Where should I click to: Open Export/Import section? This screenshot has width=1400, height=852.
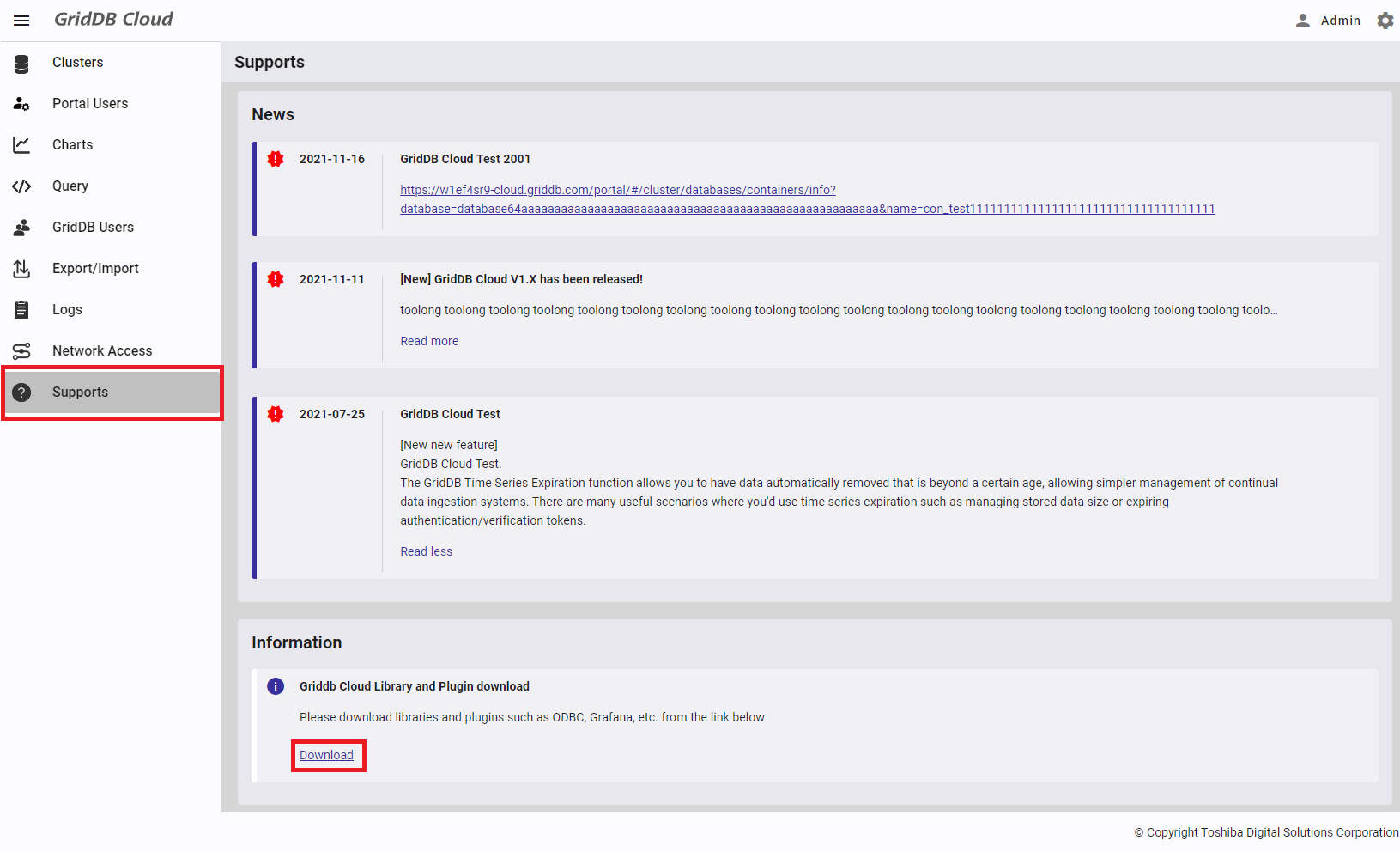point(110,269)
